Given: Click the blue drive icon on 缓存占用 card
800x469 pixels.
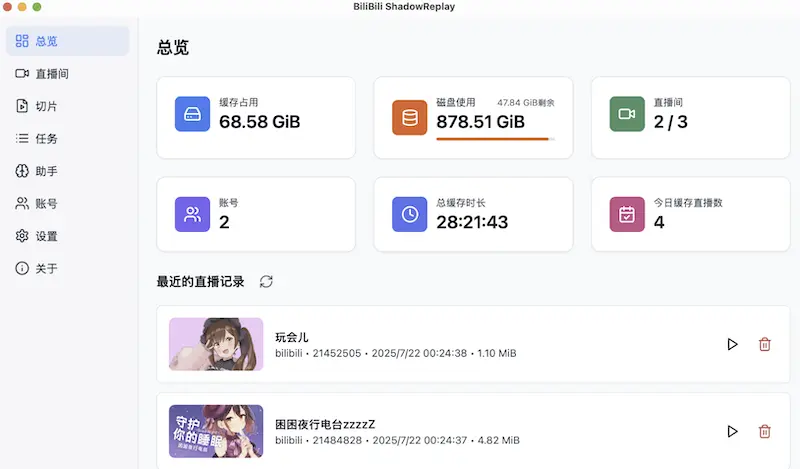Looking at the screenshot, I should [x=192, y=114].
